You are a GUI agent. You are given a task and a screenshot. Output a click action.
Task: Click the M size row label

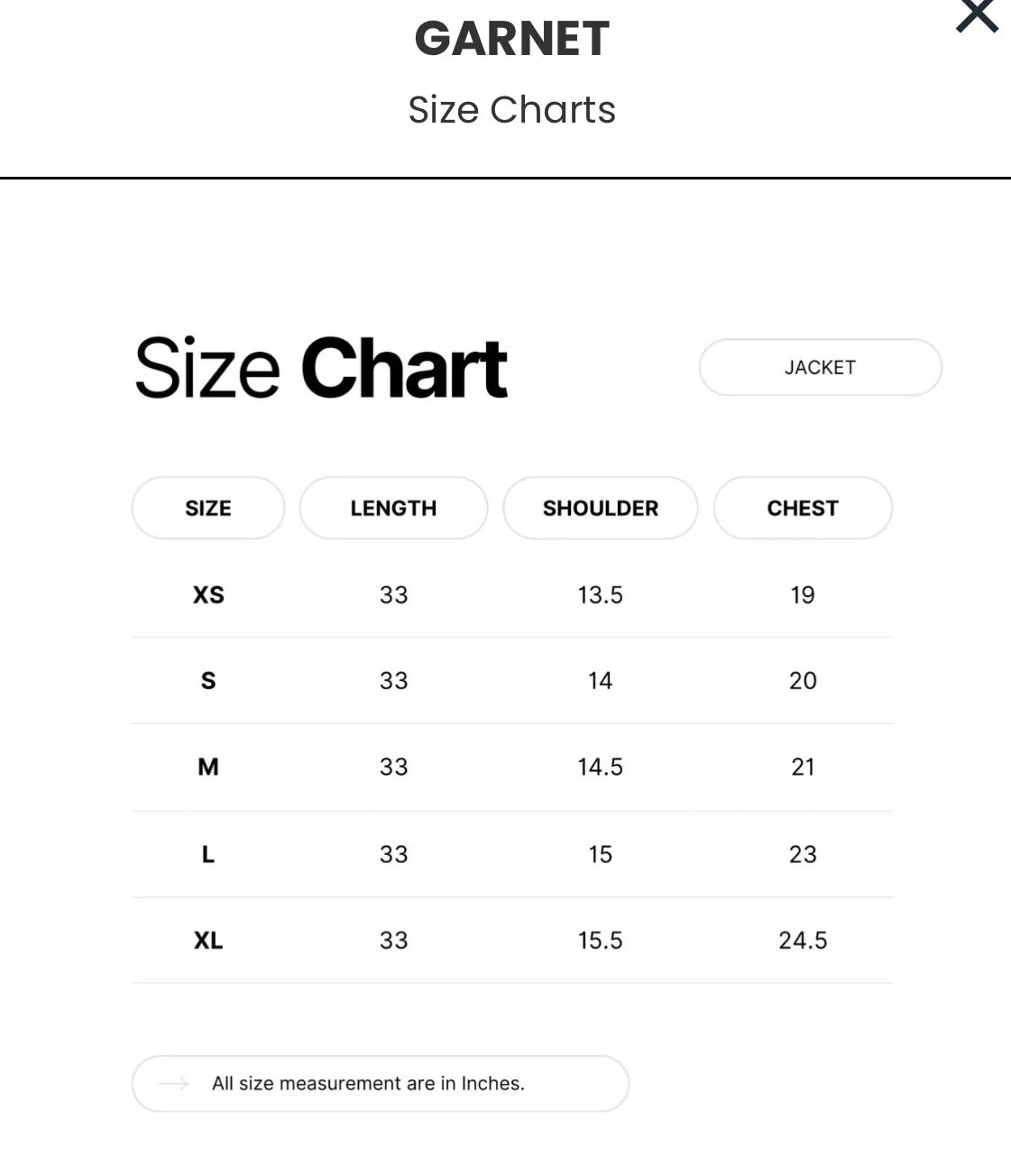pyautogui.click(x=208, y=767)
